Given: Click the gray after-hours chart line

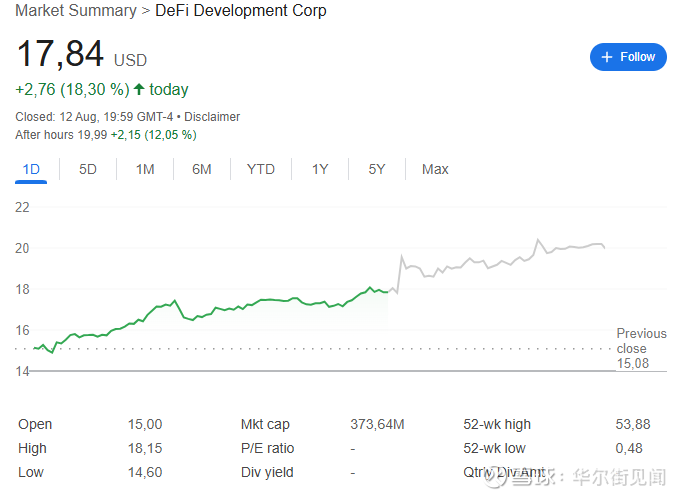Looking at the screenshot, I should (500, 262).
